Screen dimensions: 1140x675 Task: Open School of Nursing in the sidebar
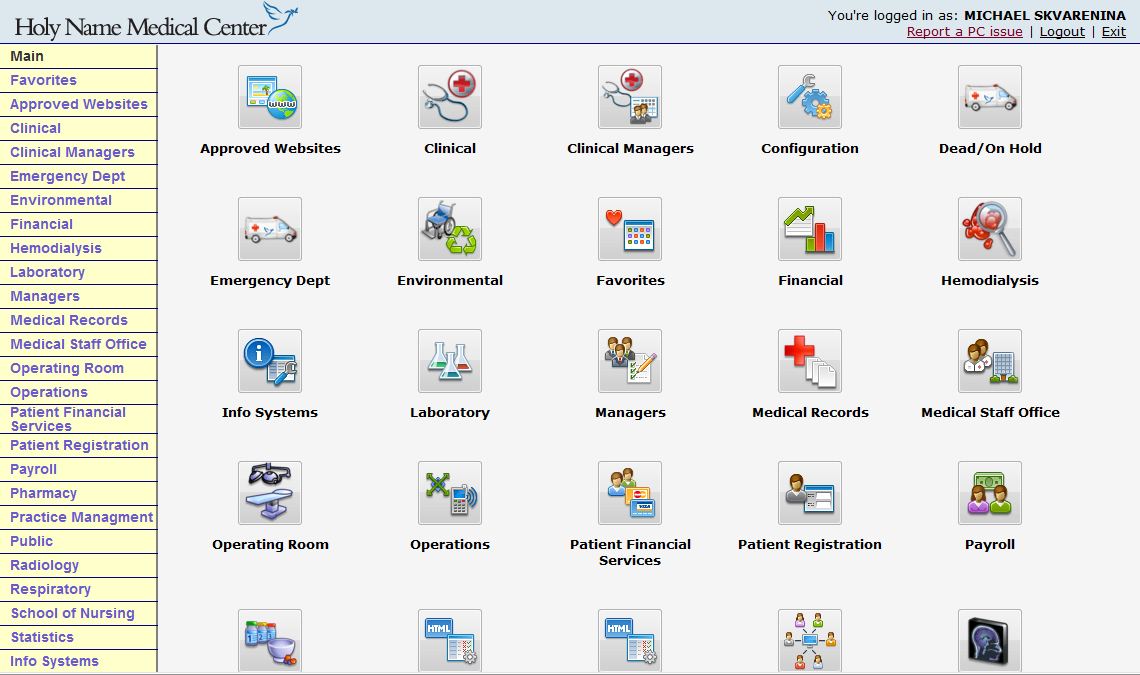coord(79,613)
